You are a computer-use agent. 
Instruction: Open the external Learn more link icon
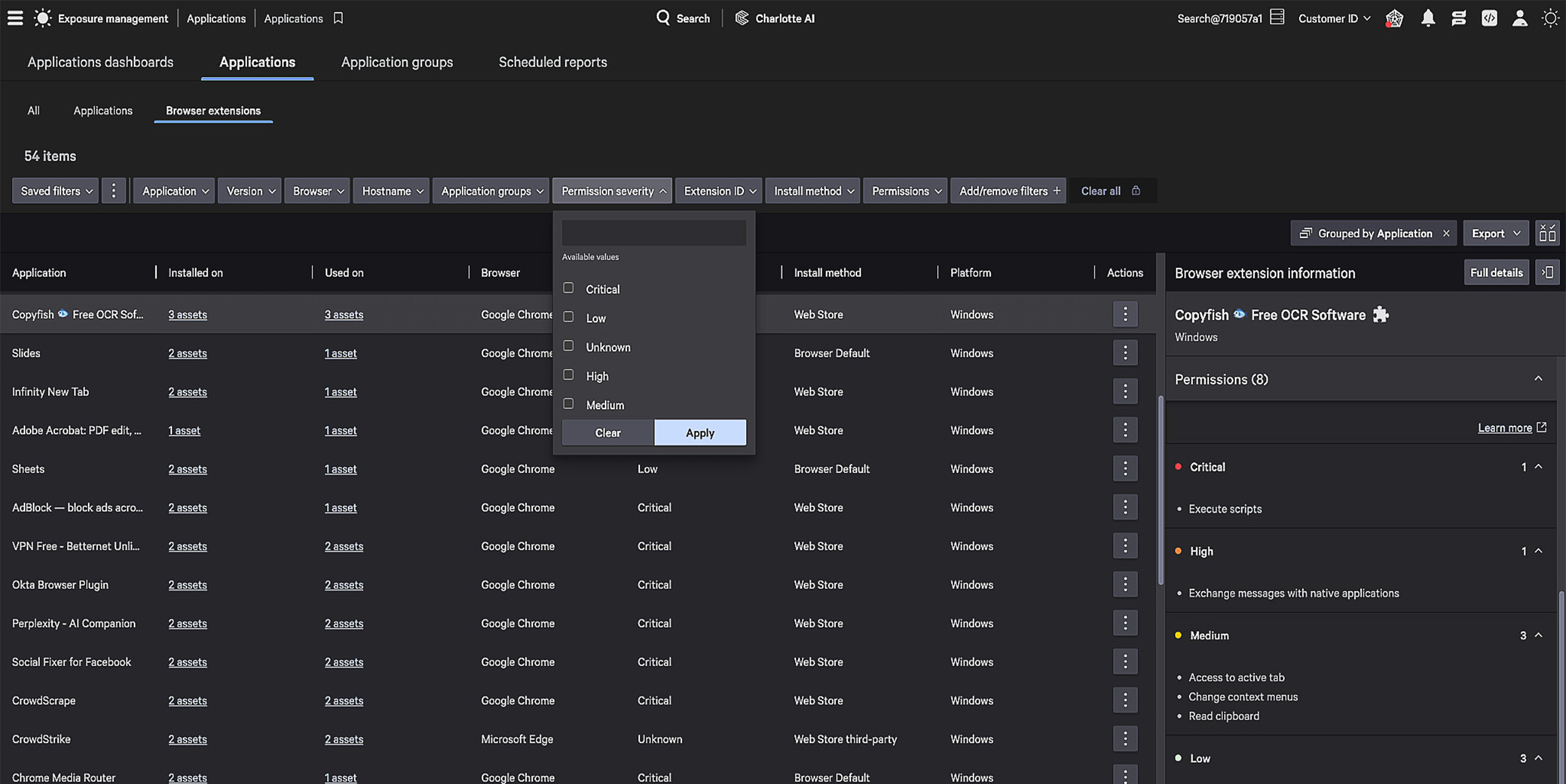[x=1541, y=427]
